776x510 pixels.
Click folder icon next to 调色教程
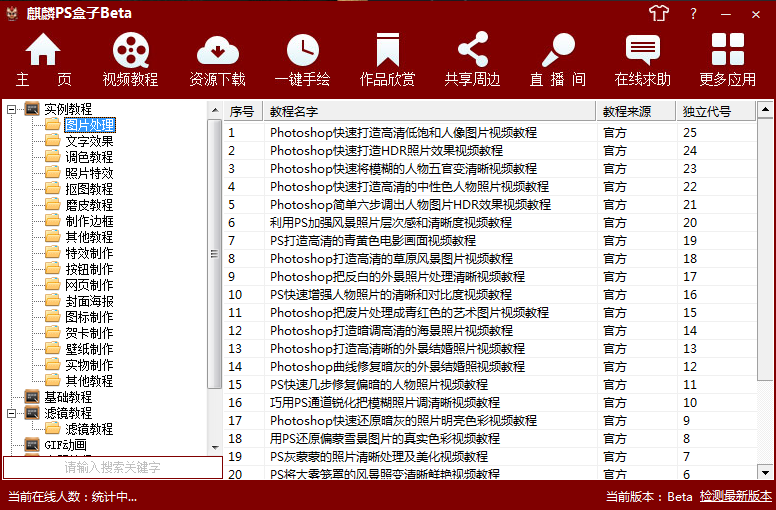pos(52,156)
